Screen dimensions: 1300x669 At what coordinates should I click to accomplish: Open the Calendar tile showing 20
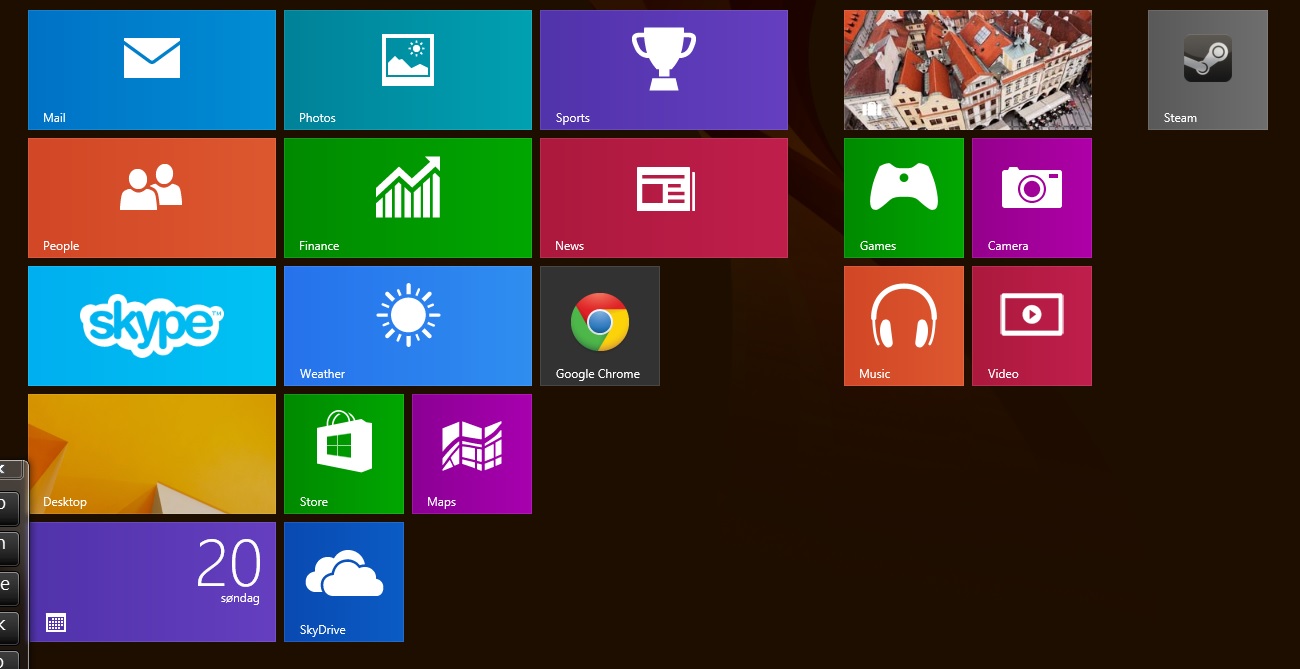click(x=152, y=582)
